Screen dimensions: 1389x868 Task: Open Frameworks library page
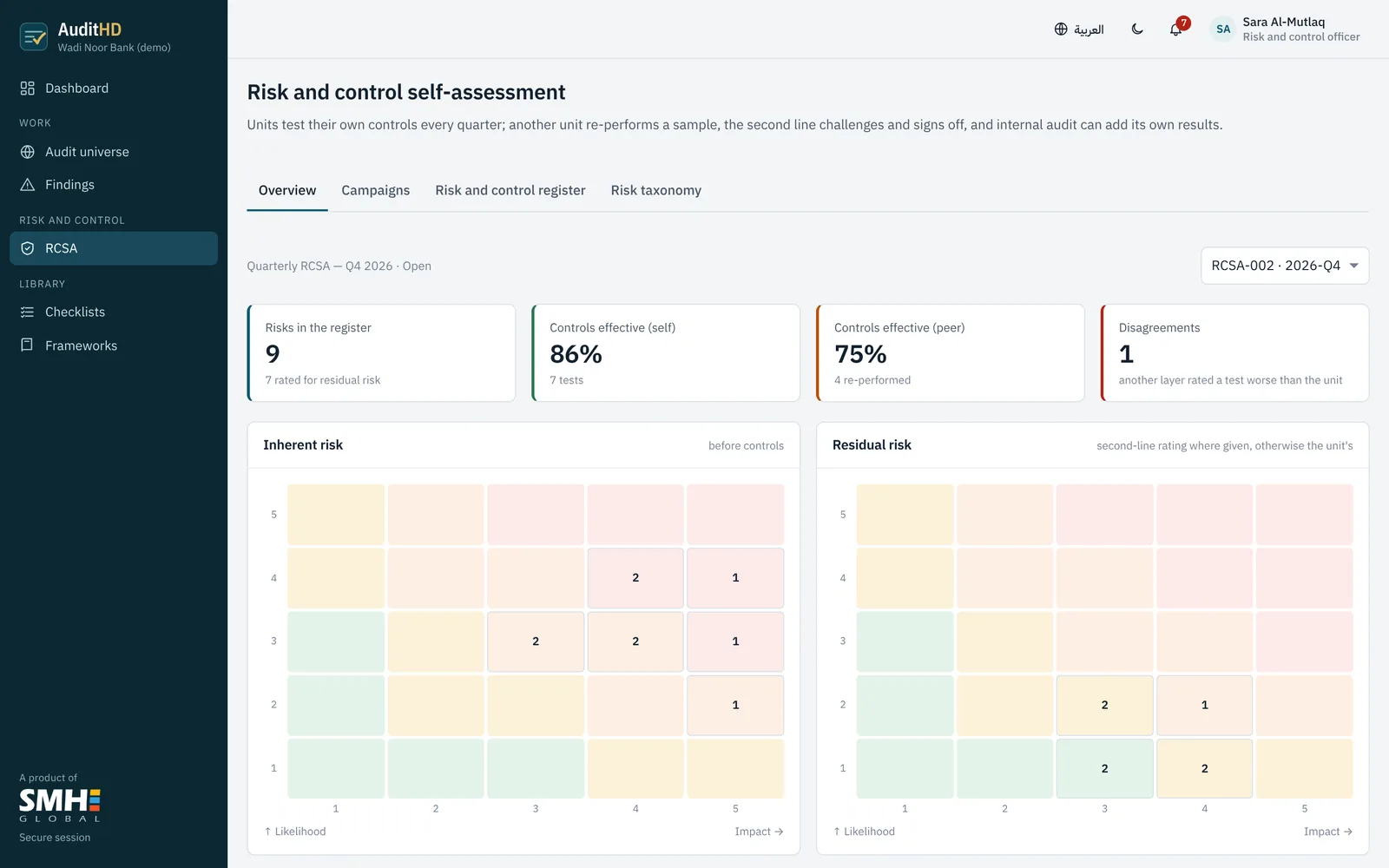pos(114,345)
